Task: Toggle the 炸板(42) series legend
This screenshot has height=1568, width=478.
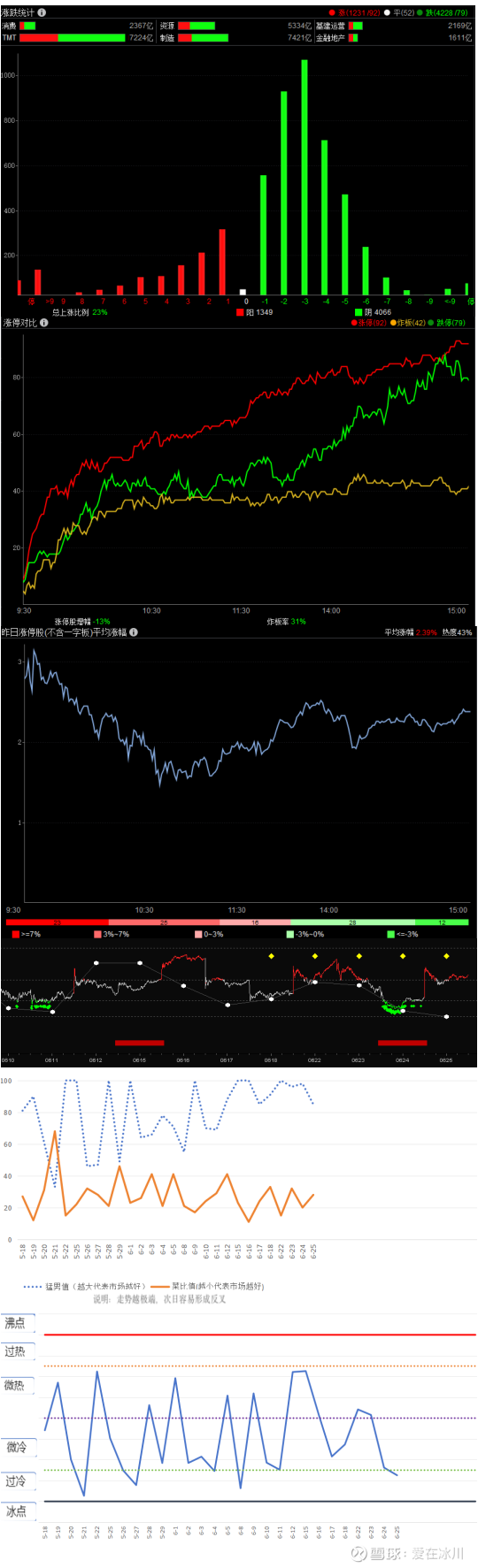Action: pos(408,323)
